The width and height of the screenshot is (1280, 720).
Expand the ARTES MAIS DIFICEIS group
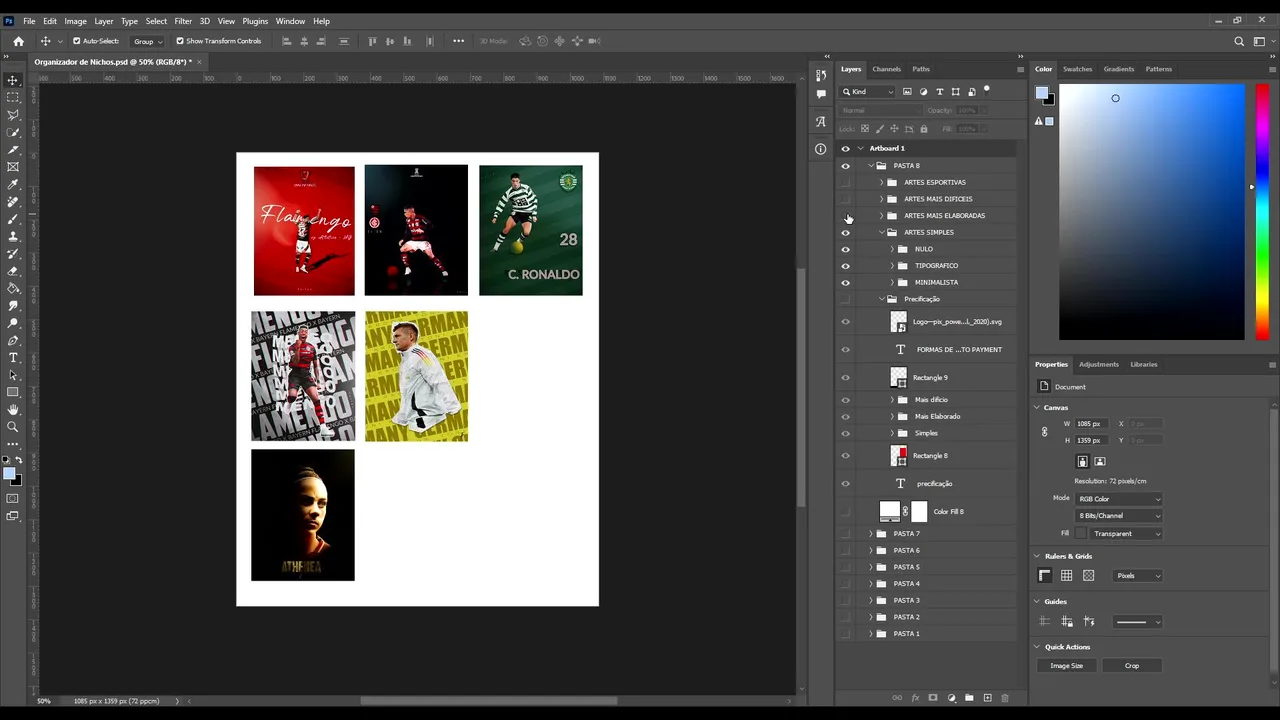click(x=881, y=199)
